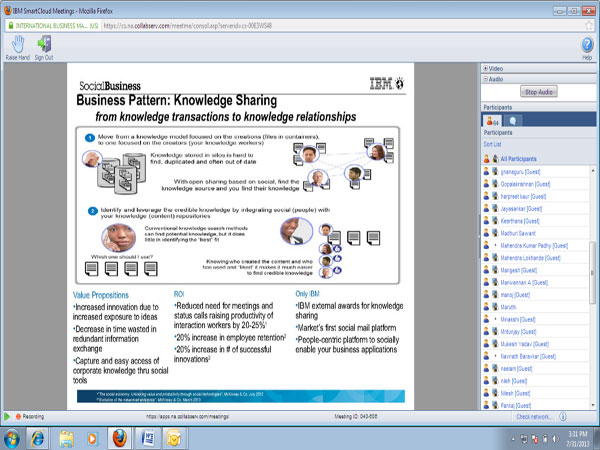Switch to the chat bubble tab
The height and width of the screenshot is (450, 600).
click(513, 121)
